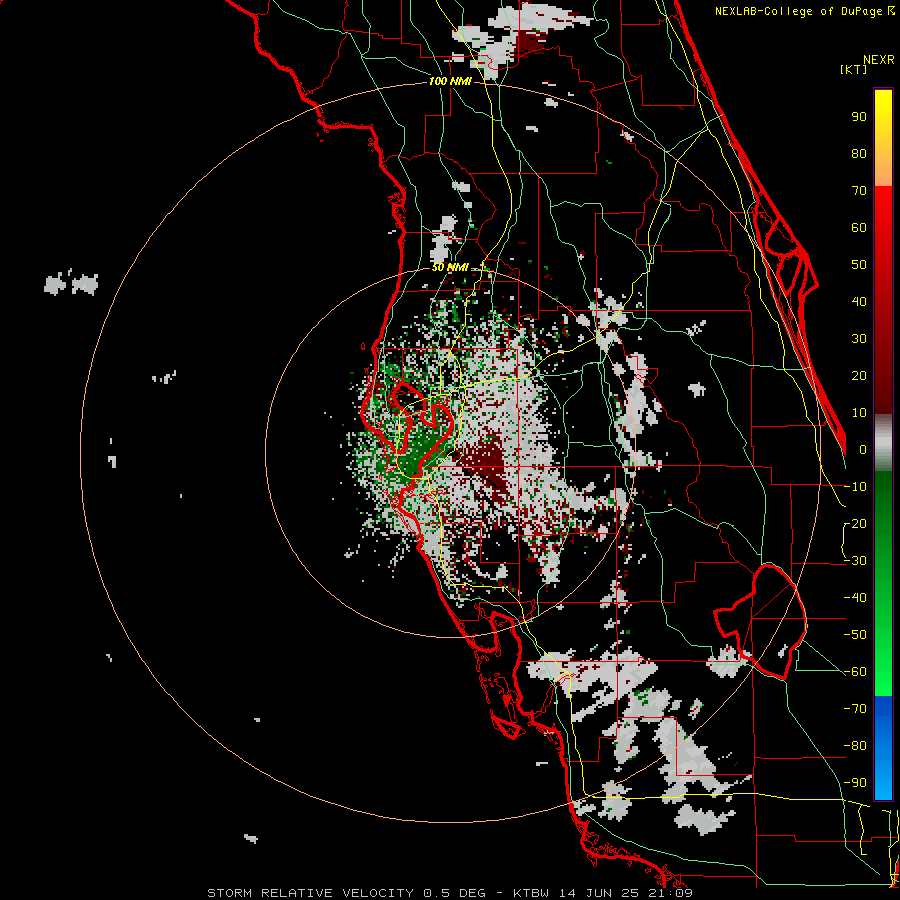Image resolution: width=900 pixels, height=900 pixels.
Task: Select the 30 value on velocity scale
Action: (859, 339)
